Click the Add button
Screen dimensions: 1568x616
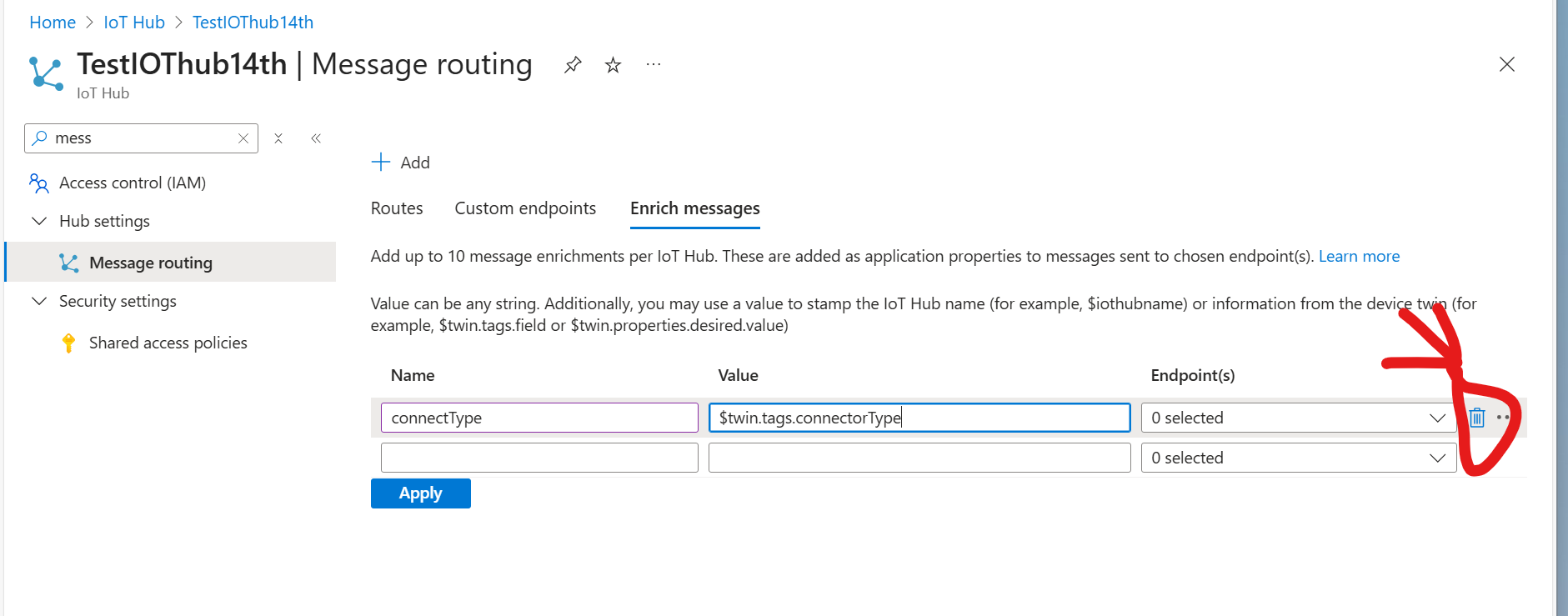[401, 162]
